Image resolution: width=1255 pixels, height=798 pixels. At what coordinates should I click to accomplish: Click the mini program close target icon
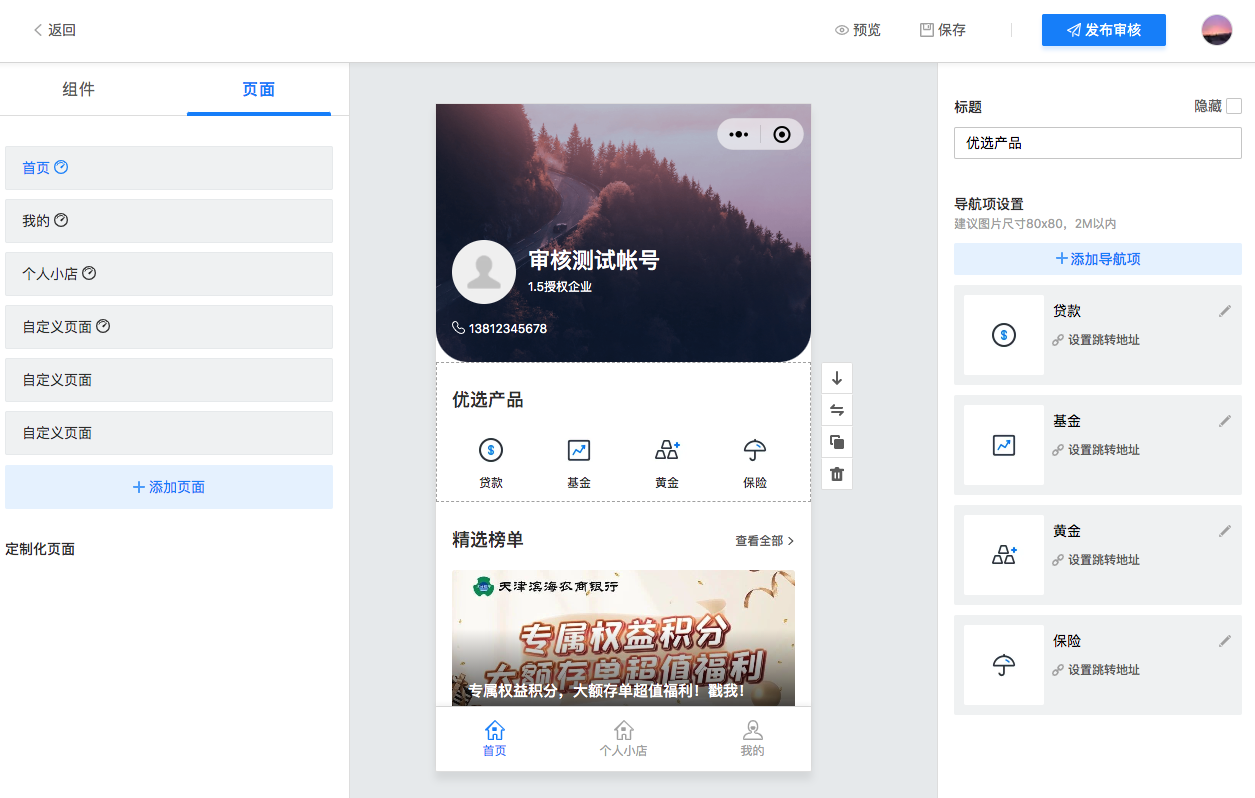coord(782,134)
